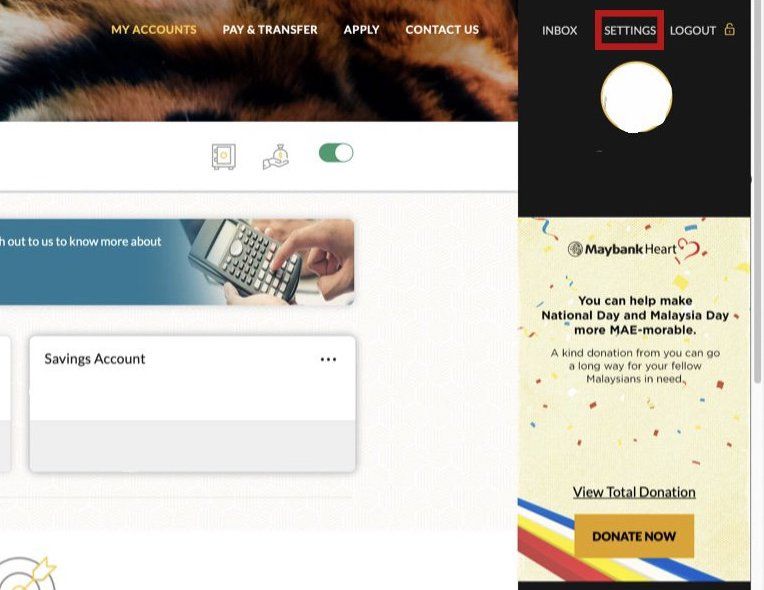Viewport: 764px width, 590px height.
Task: Click the calculator promotional banner
Action: (177, 262)
